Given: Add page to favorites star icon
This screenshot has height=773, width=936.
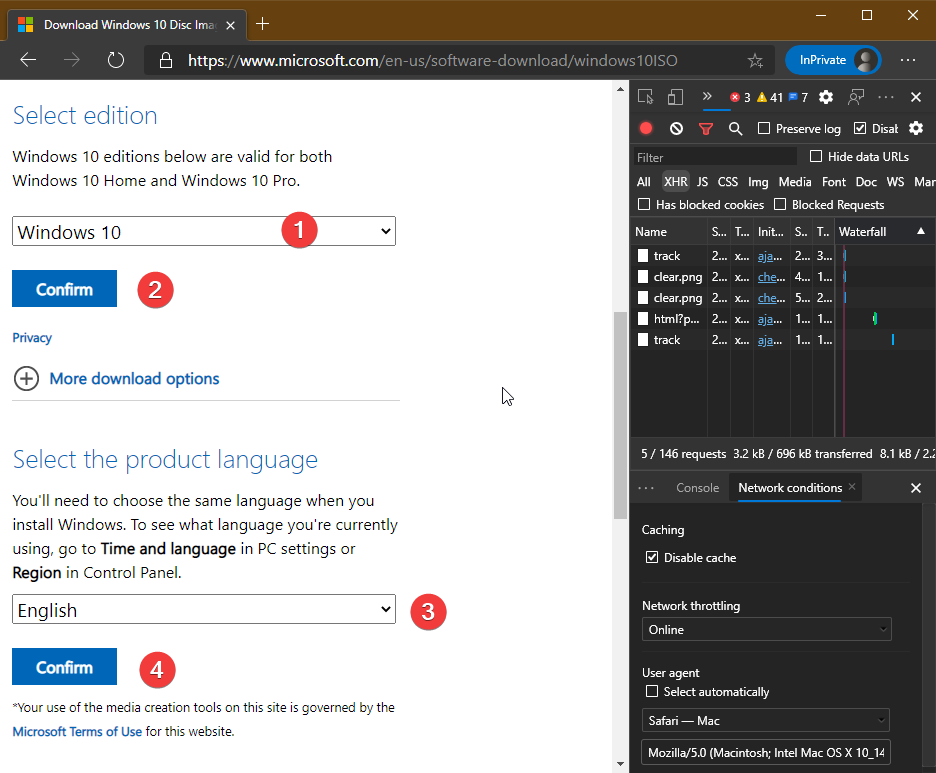Looking at the screenshot, I should tap(755, 60).
